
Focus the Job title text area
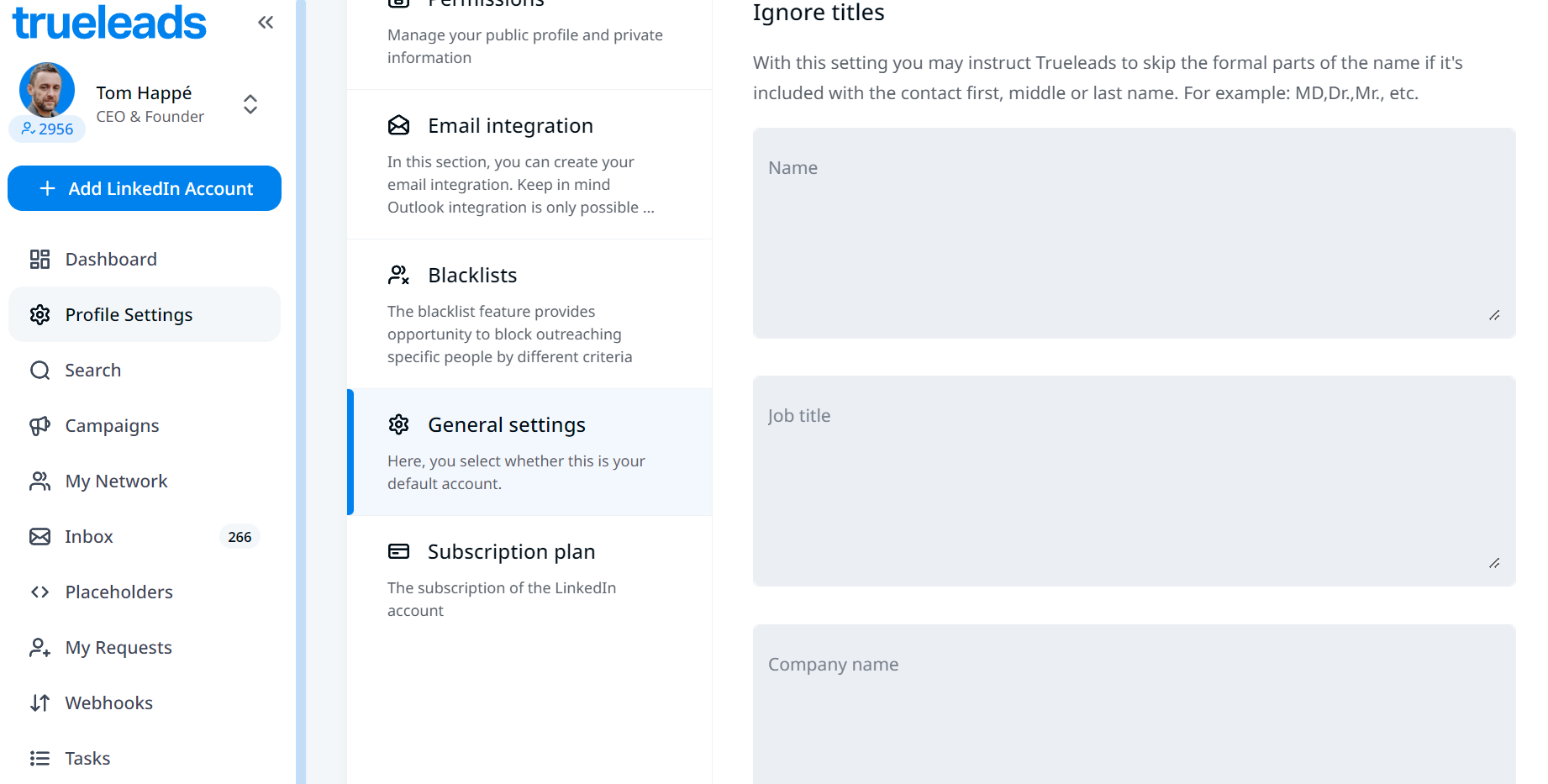point(1134,481)
